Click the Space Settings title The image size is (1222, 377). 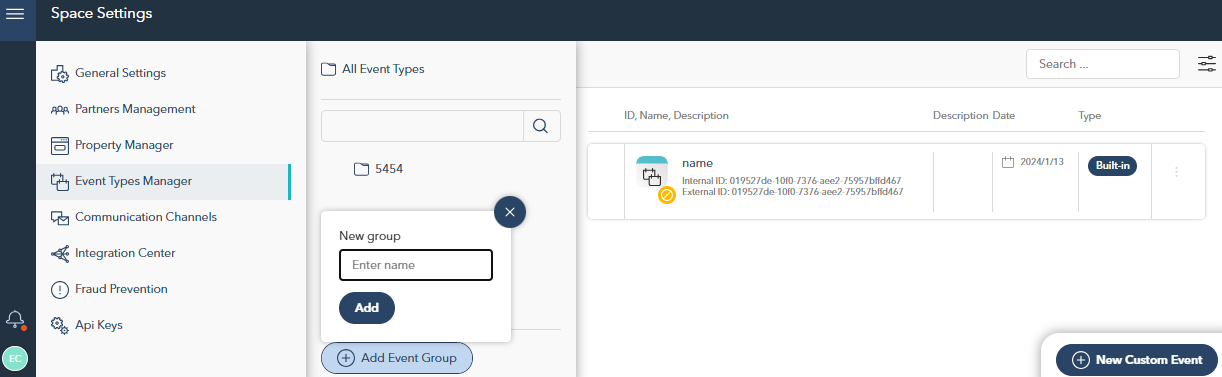pos(102,14)
